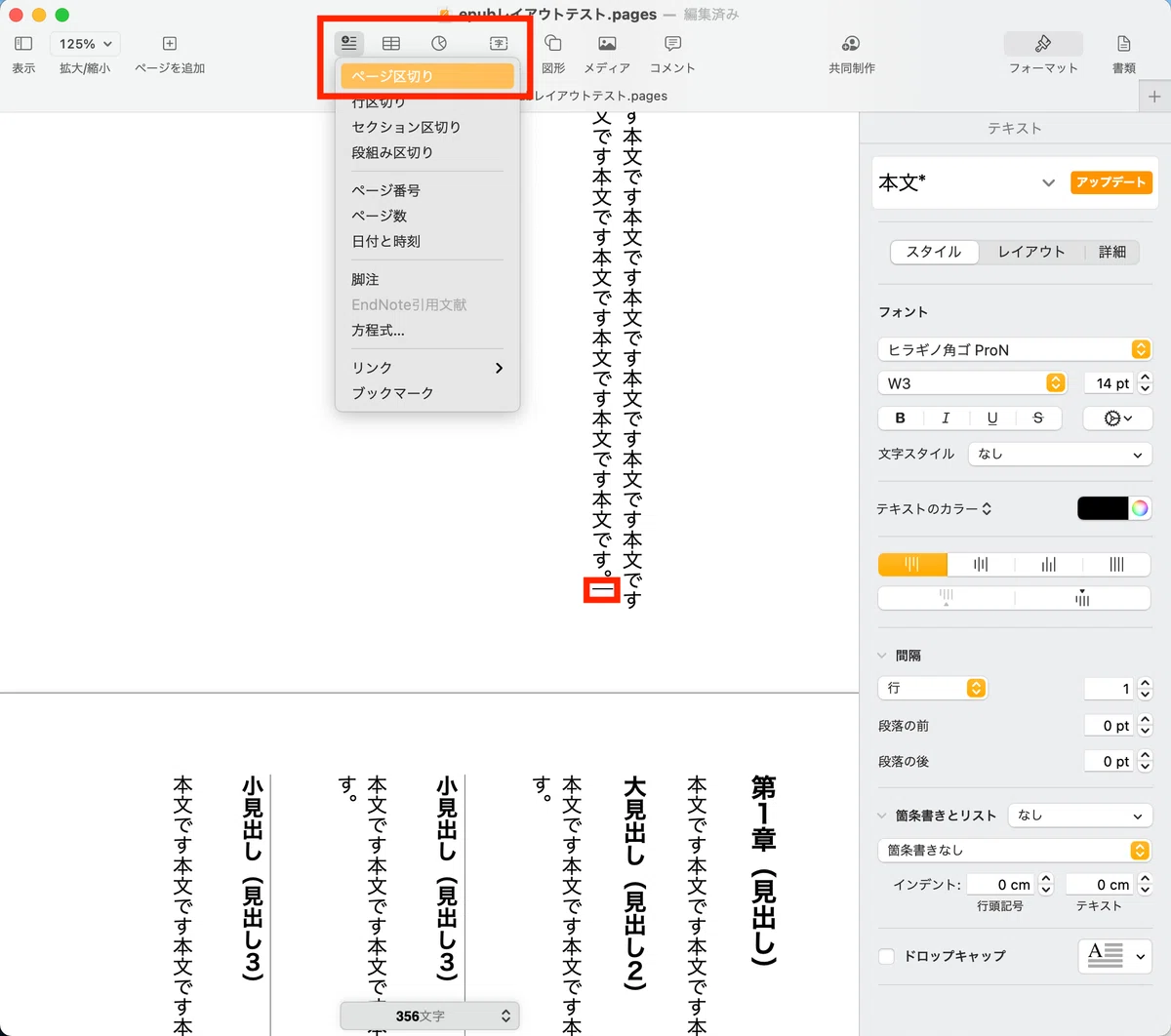Click the 行頭記号 indent field
Image resolution: width=1171 pixels, height=1036 pixels.
[1000, 885]
